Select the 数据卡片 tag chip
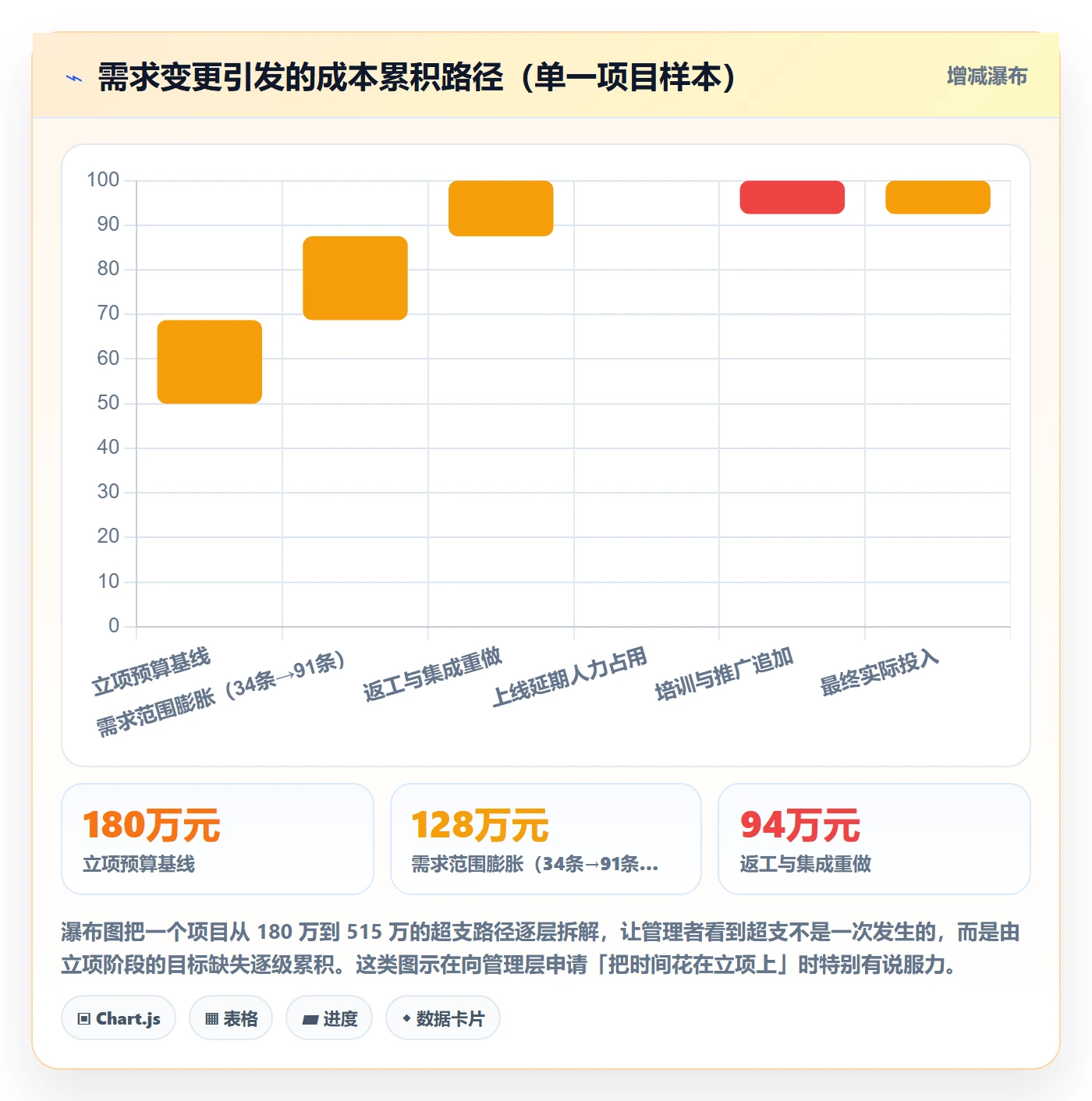The image size is (1092, 1101). point(443,1018)
